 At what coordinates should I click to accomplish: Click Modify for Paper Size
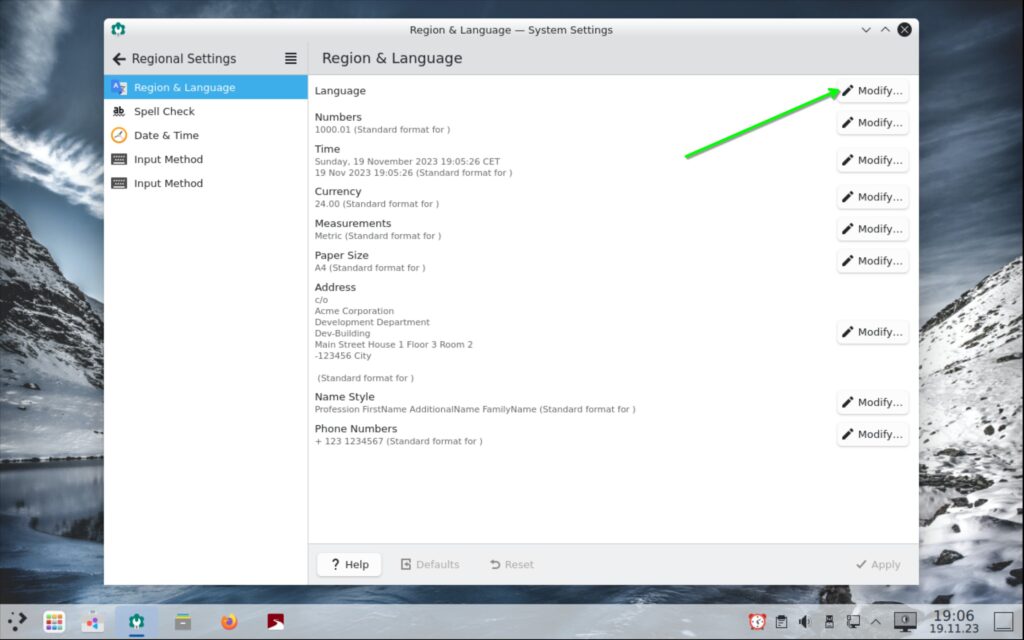pyautogui.click(x=872, y=261)
